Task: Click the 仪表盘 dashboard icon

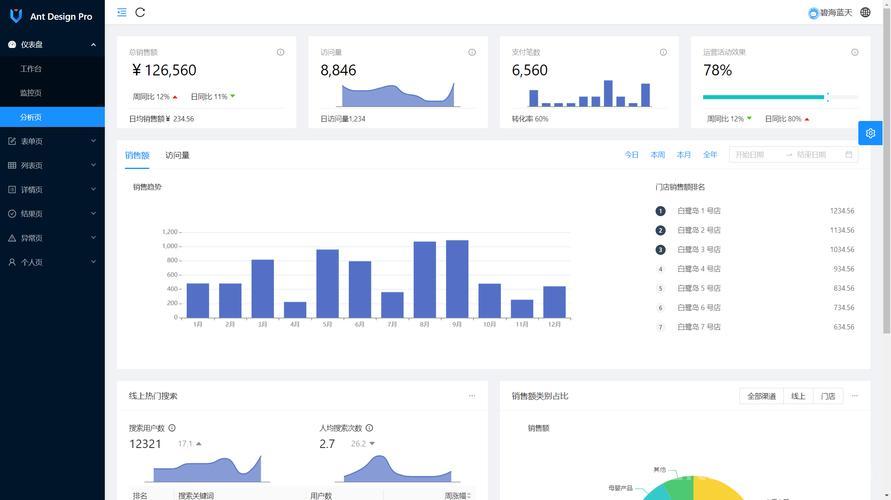Action: [x=12, y=44]
